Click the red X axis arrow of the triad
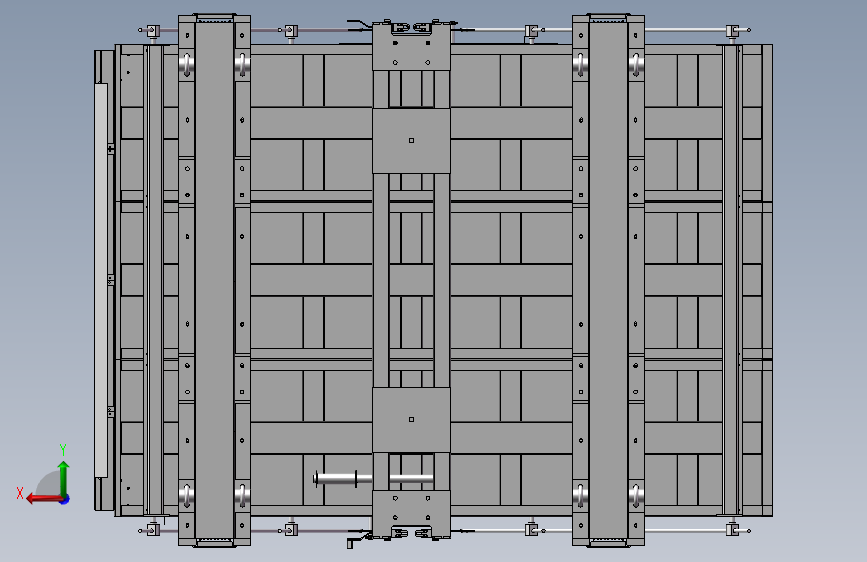867x562 pixels. click(x=44, y=499)
